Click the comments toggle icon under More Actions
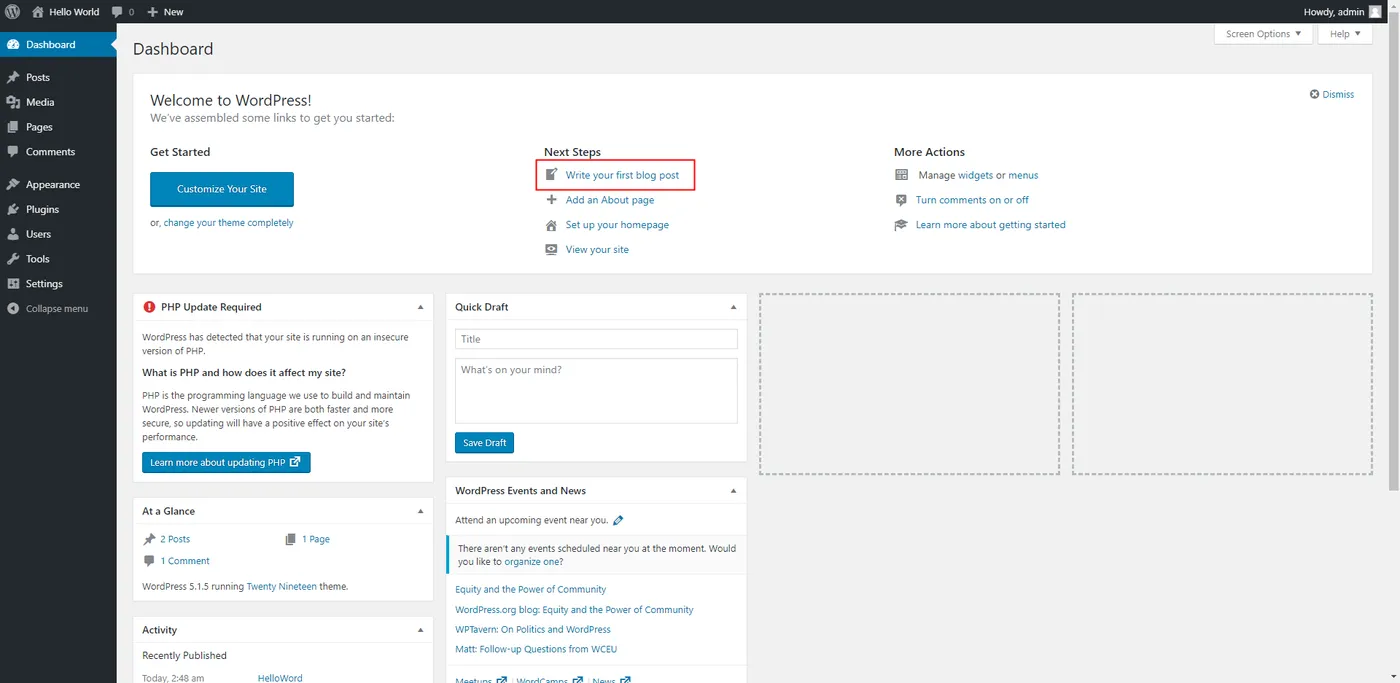The image size is (1400, 683). tap(901, 199)
